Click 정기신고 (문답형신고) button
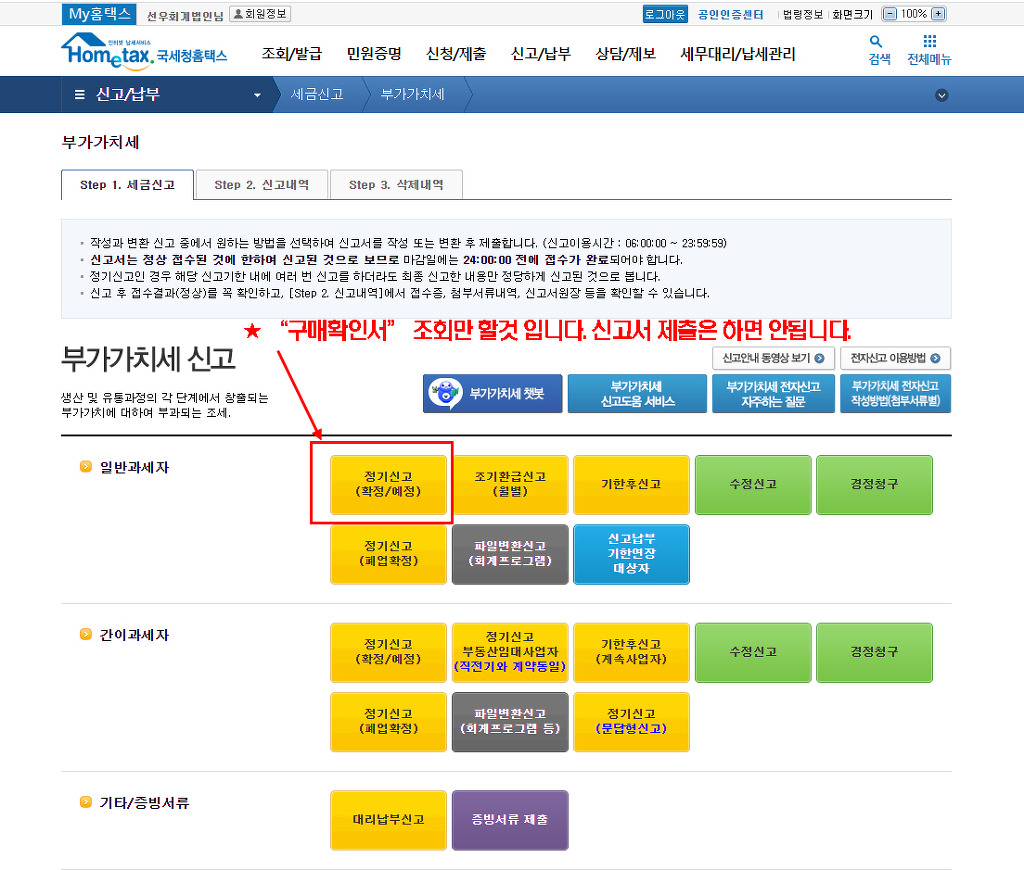 (x=632, y=722)
